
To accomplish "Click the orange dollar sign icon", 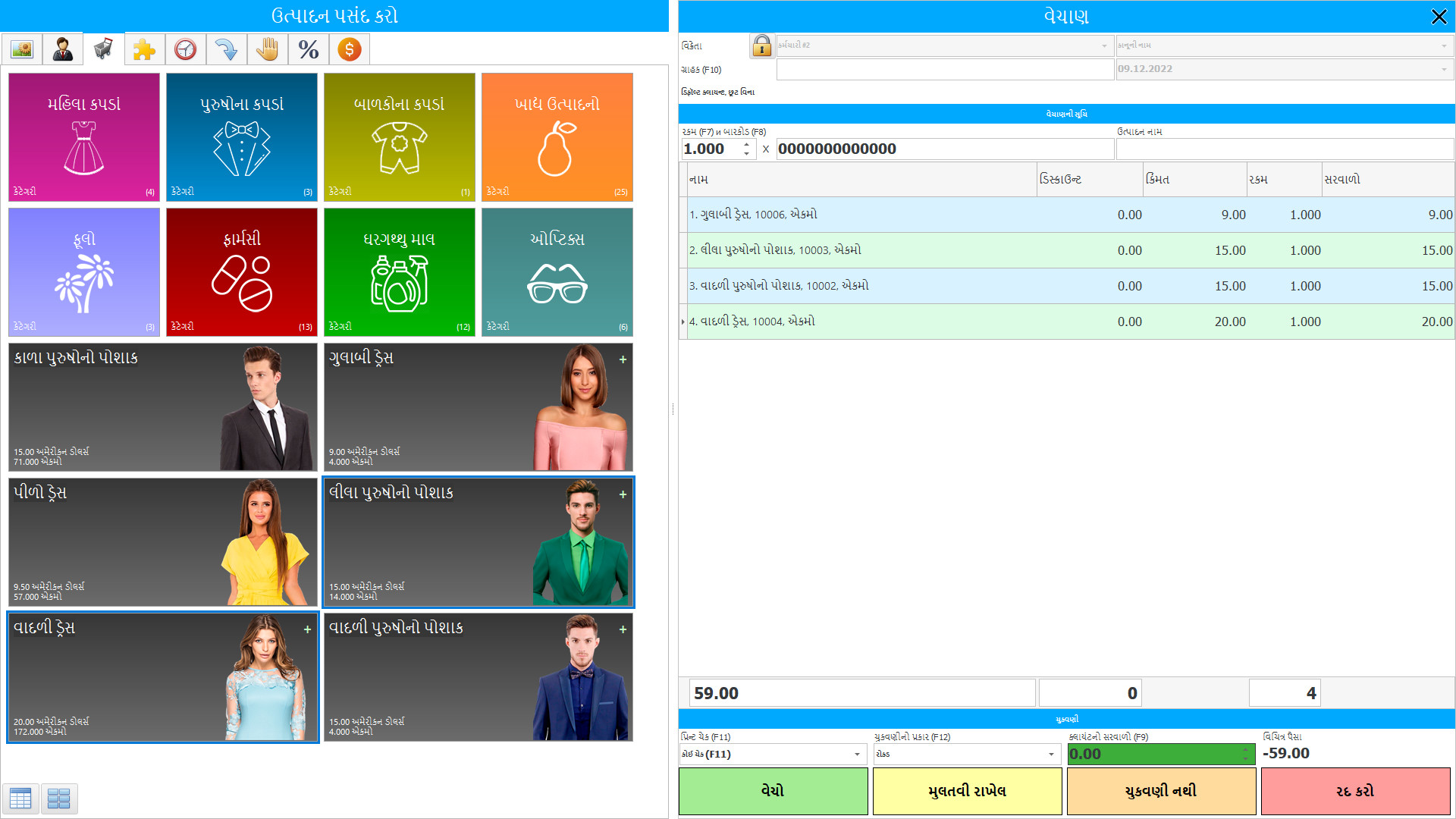I will (x=349, y=49).
